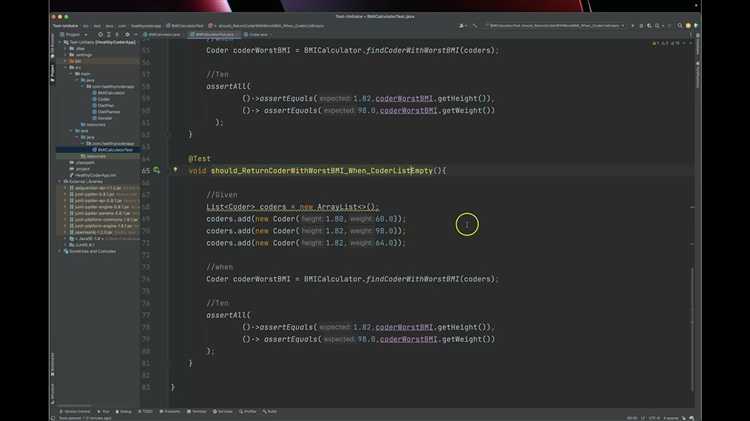Click the yellow intention lightbulb icon
The image size is (750, 421).
click(175, 169)
